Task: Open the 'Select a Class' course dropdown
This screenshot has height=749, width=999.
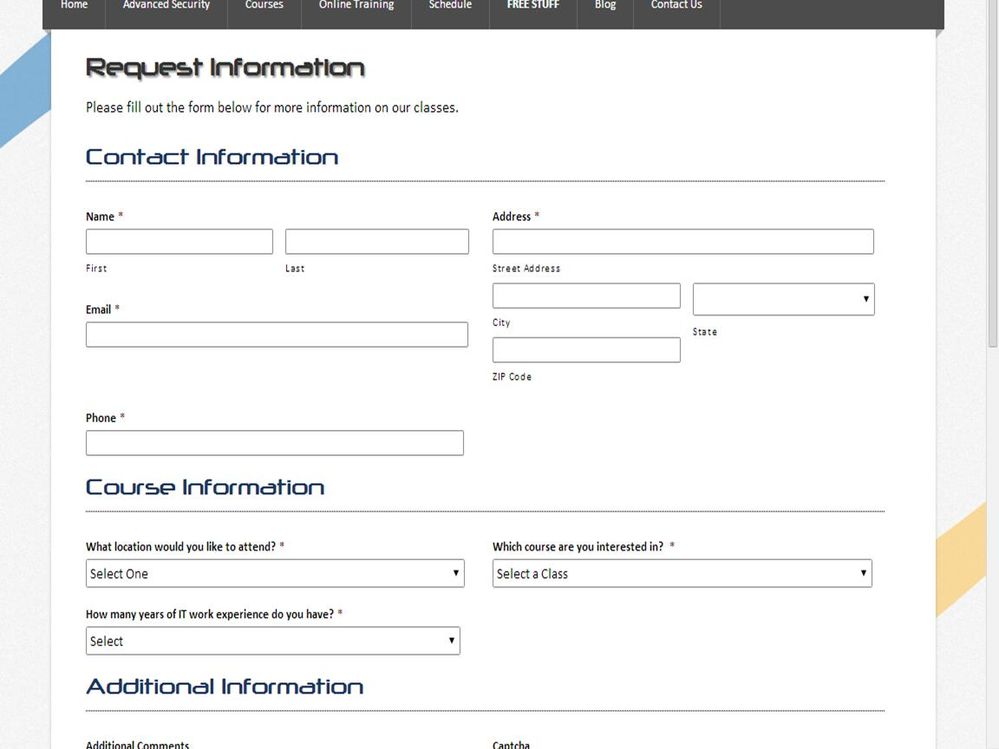Action: click(681, 573)
